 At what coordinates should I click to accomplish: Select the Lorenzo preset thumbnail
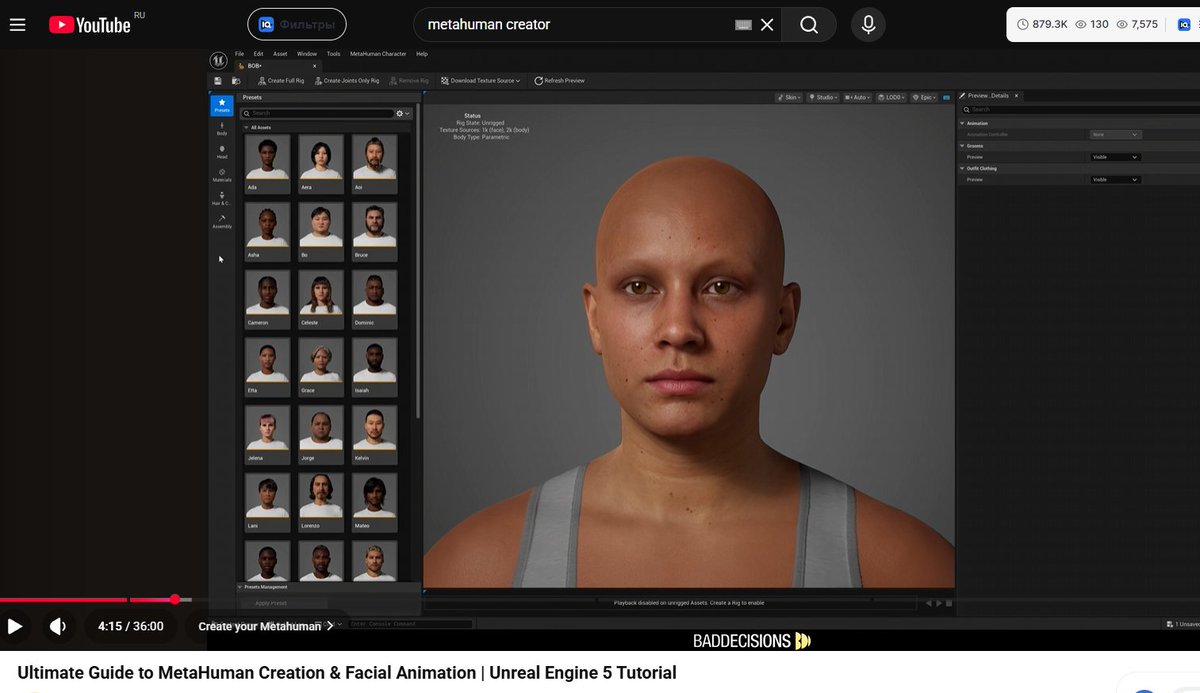(321, 502)
